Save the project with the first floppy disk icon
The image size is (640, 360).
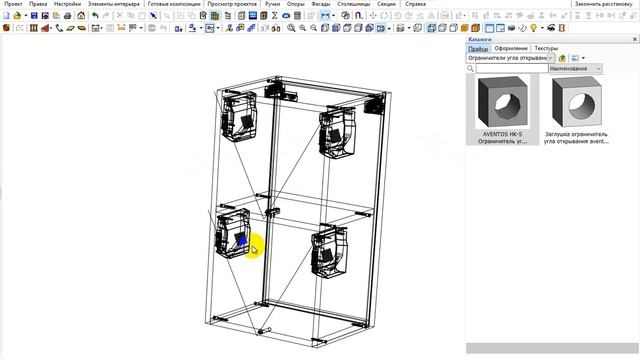34,16
